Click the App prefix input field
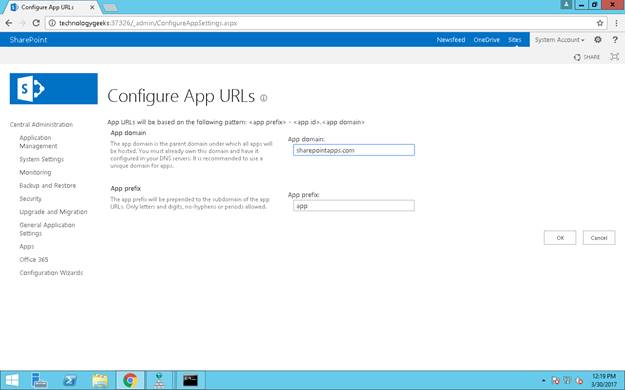Viewport: 625px width, 390px height. coord(354,206)
